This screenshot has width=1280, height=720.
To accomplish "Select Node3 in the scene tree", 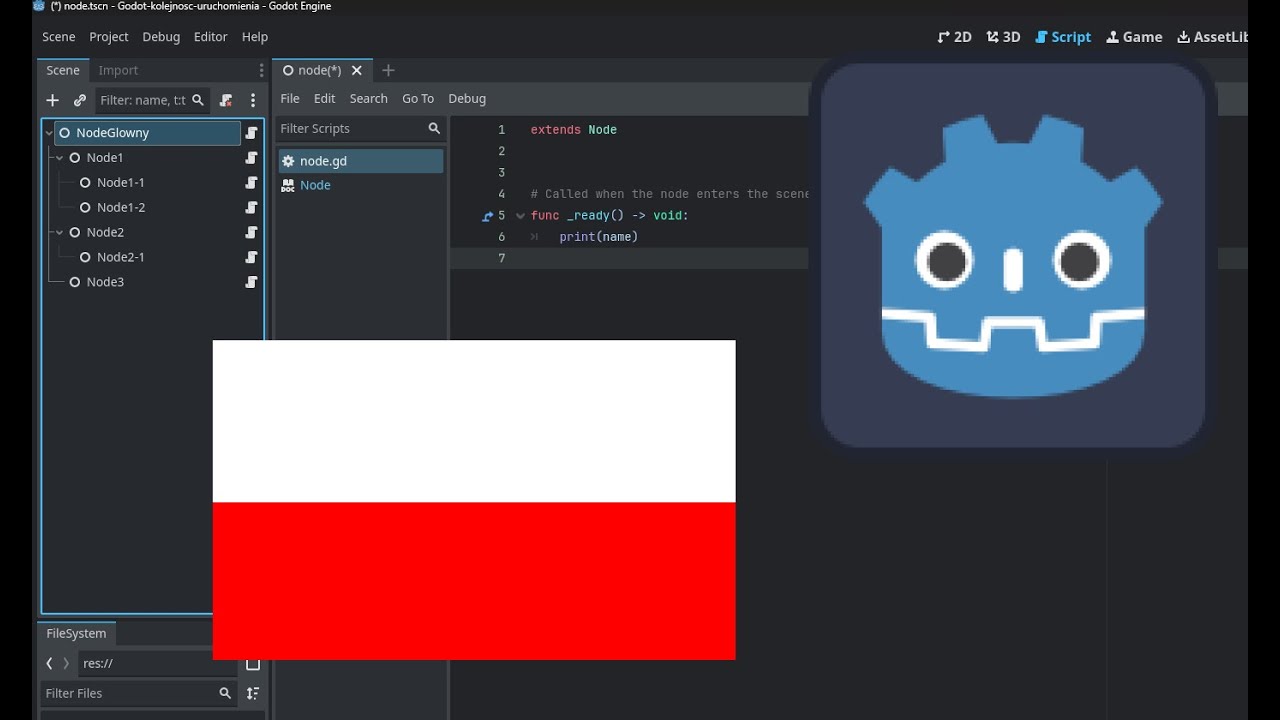I will tap(105, 282).
